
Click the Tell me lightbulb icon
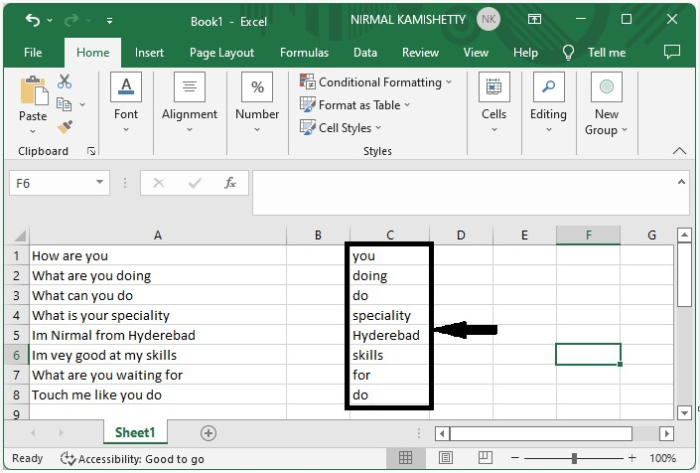[x=569, y=52]
